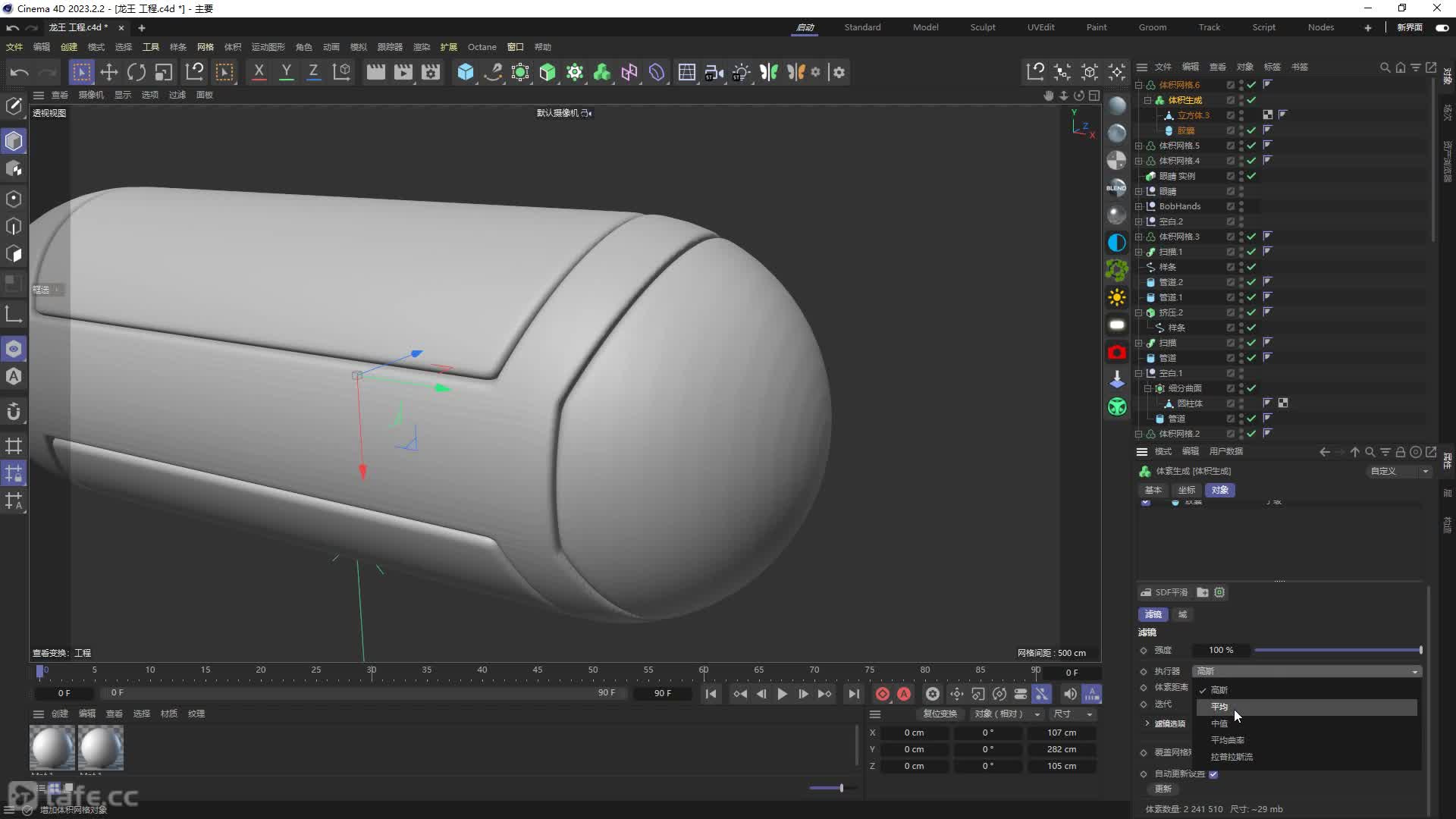Screen dimensions: 1456x819
Task: Add a Cube primitive object
Action: coord(466,72)
